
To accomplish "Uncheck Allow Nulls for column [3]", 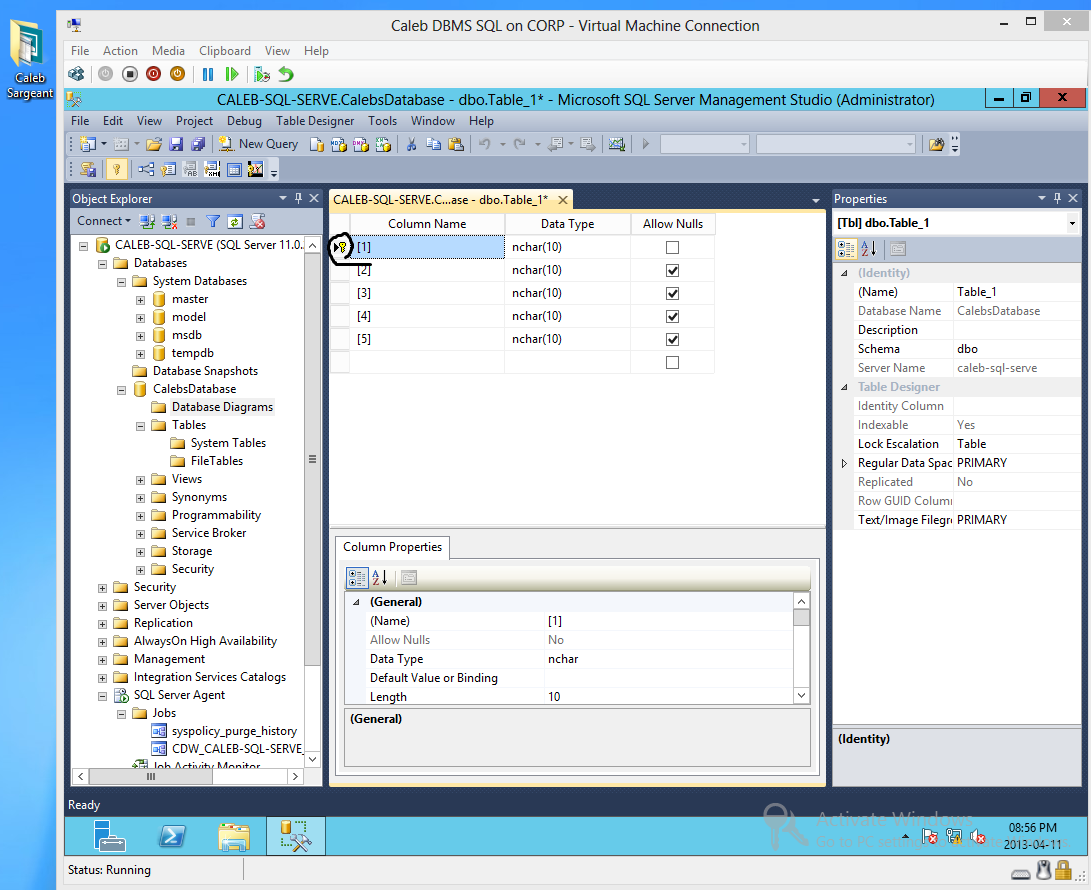I will (x=672, y=293).
